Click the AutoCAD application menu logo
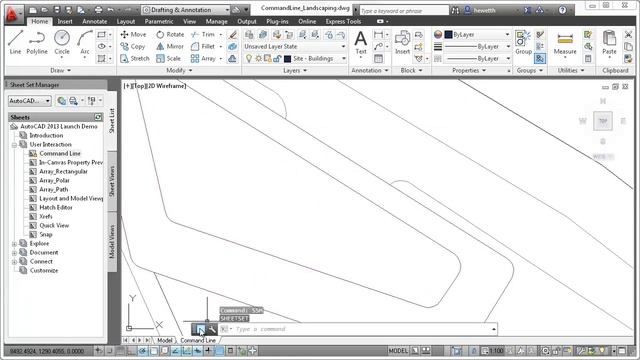The width and height of the screenshot is (640, 360). coord(13,14)
